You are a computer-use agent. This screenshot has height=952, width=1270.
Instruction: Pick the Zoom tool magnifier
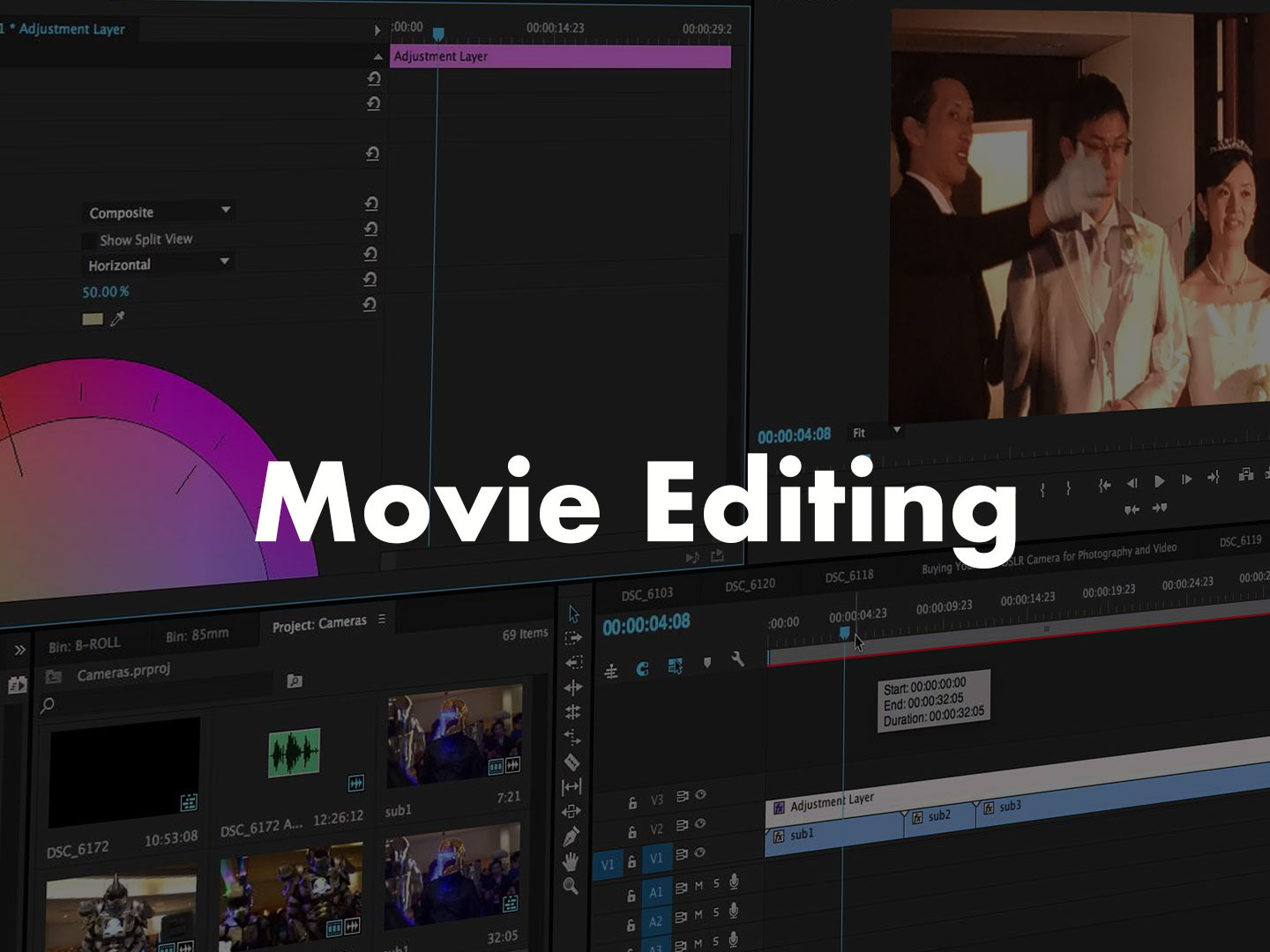coord(571,886)
